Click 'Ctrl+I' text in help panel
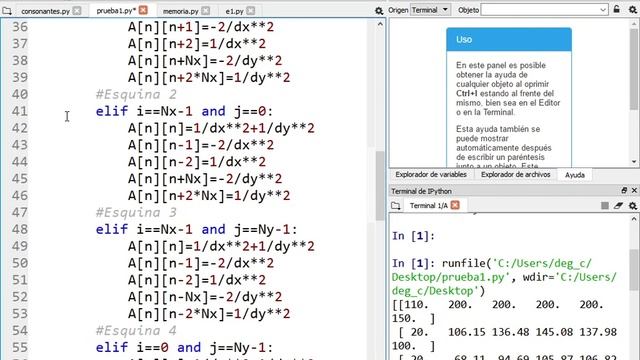The height and width of the screenshot is (360, 640). pyautogui.click(x=467, y=93)
